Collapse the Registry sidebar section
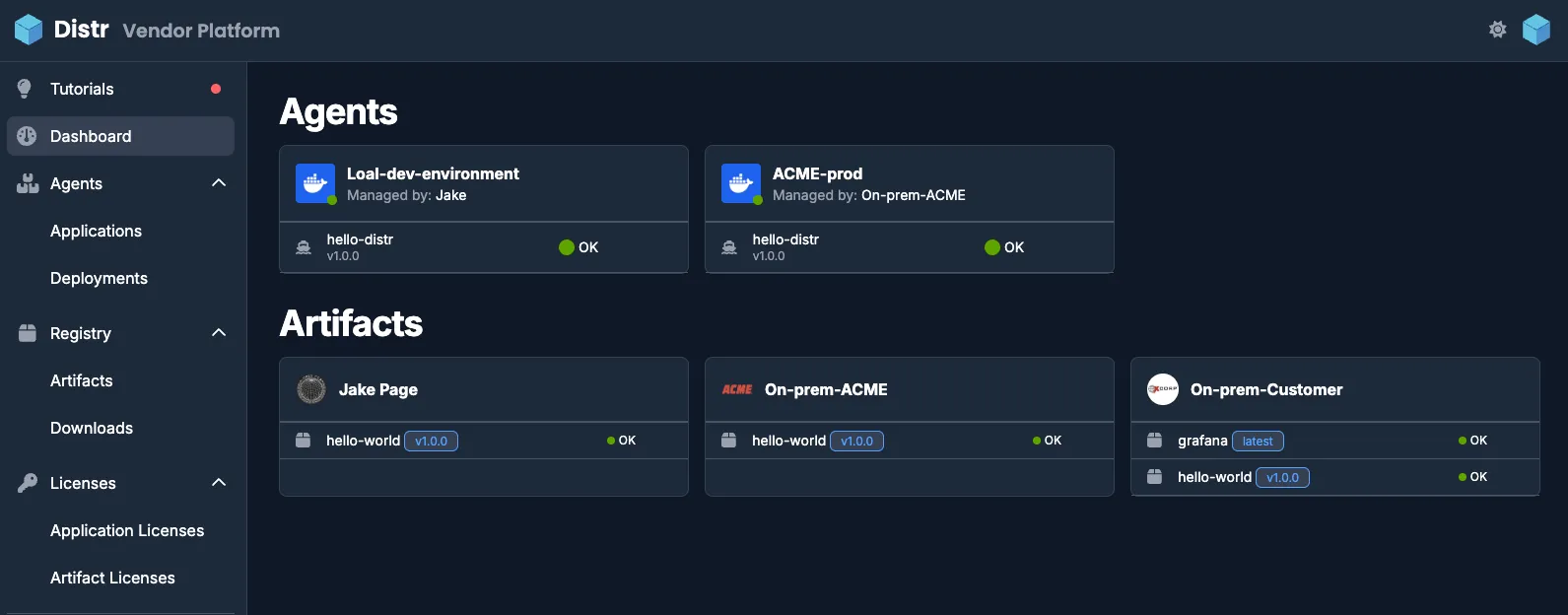This screenshot has width=1568, height=615. 218,332
